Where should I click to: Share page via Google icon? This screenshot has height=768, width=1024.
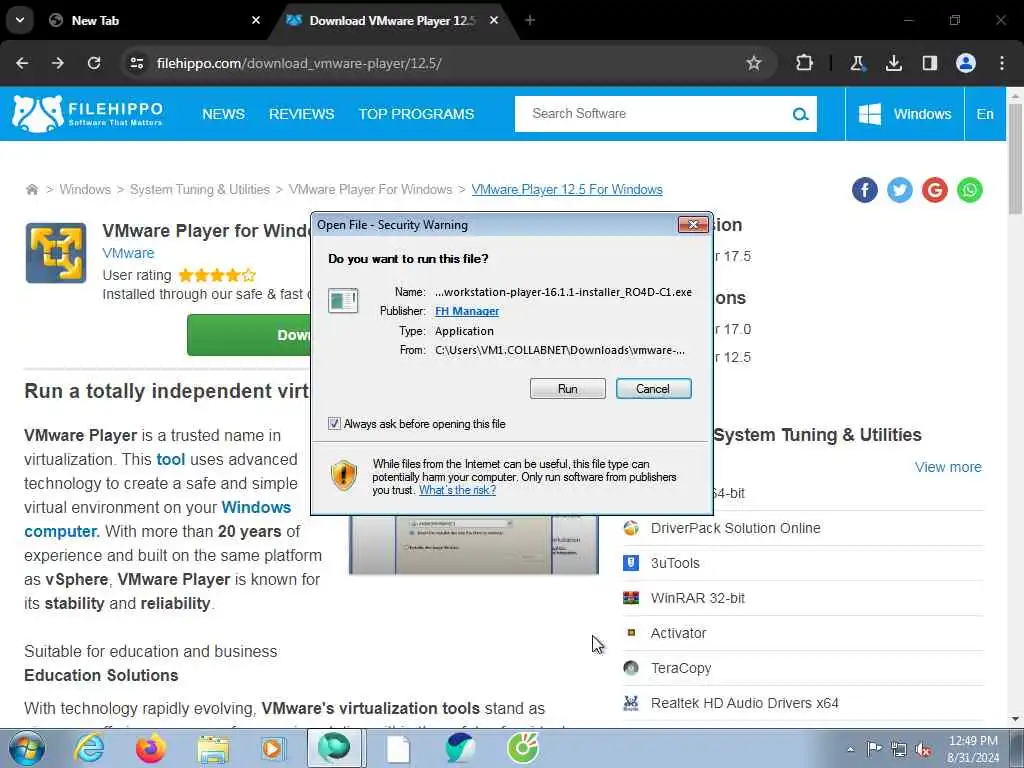pyautogui.click(x=935, y=190)
